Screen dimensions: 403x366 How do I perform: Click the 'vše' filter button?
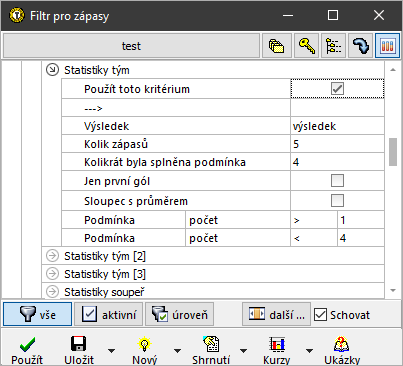(37, 314)
